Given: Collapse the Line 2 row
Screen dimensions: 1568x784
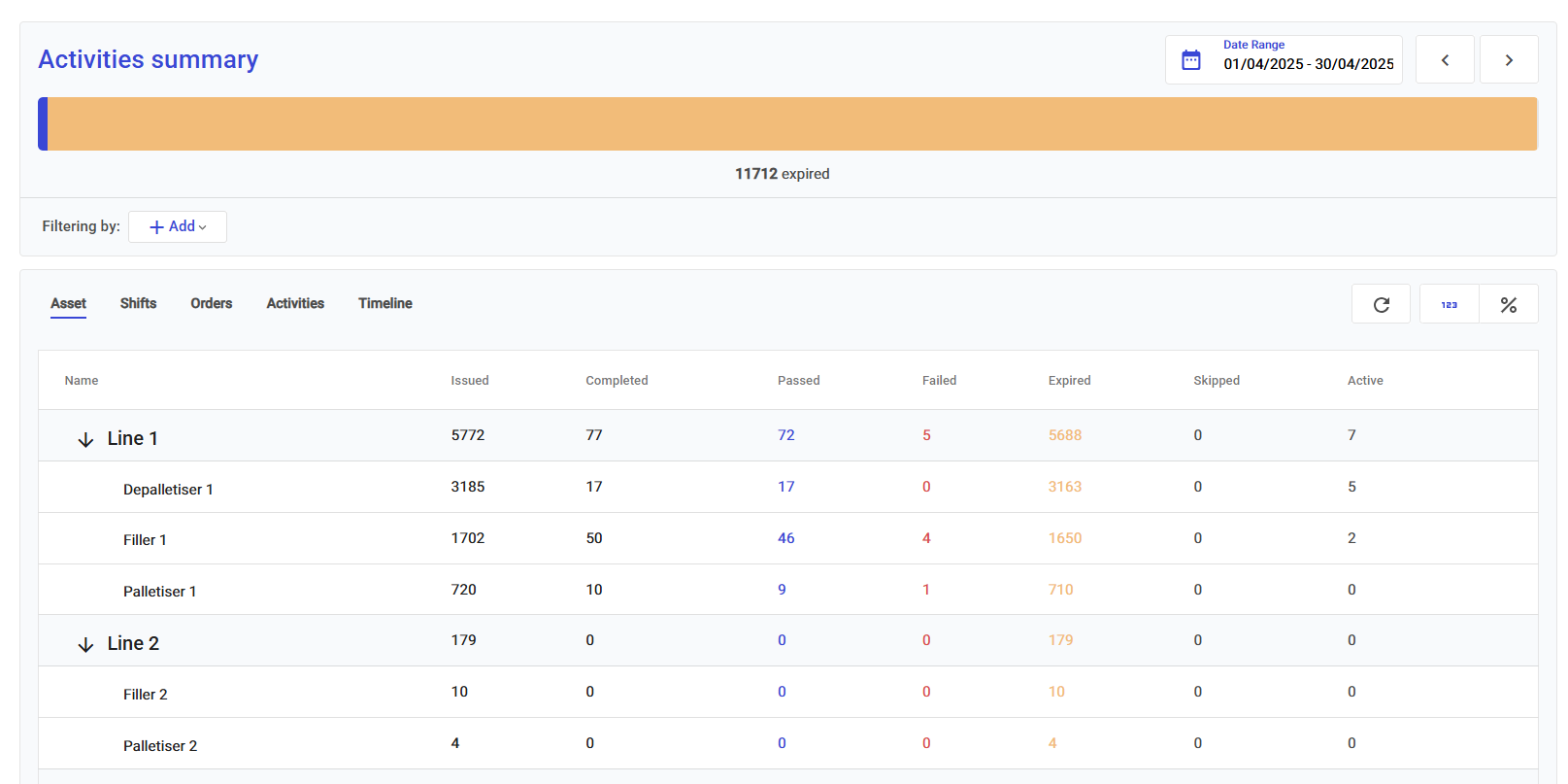Looking at the screenshot, I should pyautogui.click(x=85, y=644).
